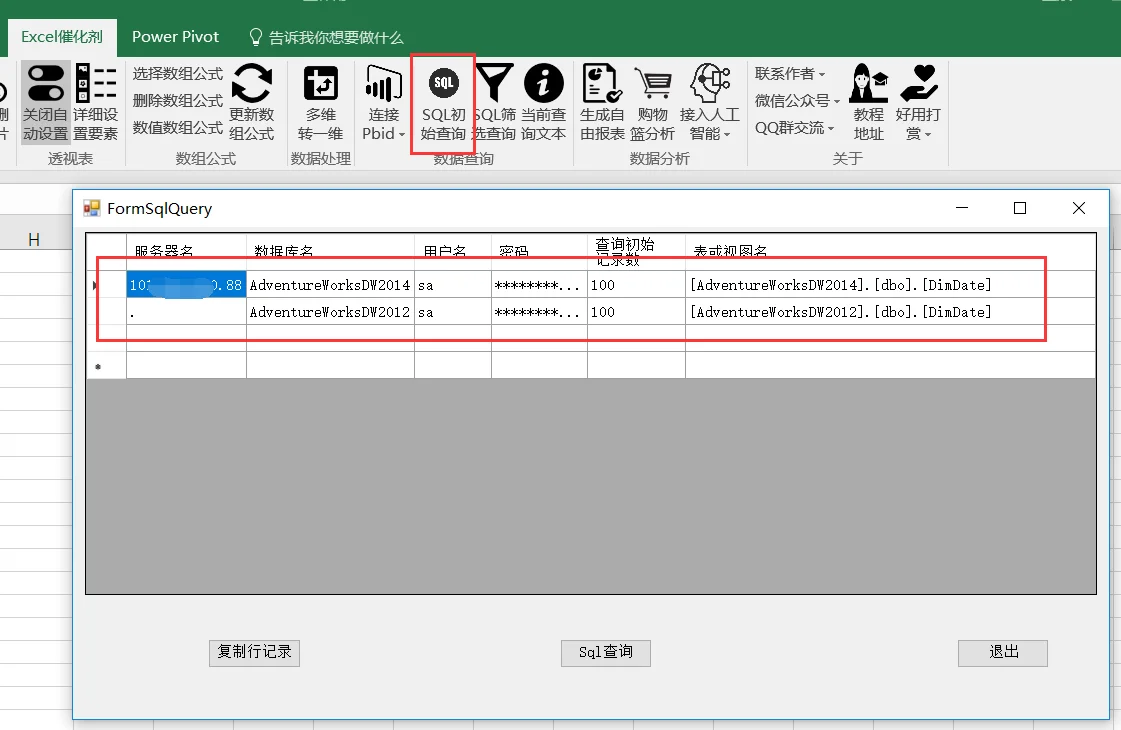Click the SQL初始查询 icon
The image size is (1121, 730).
coord(443,84)
